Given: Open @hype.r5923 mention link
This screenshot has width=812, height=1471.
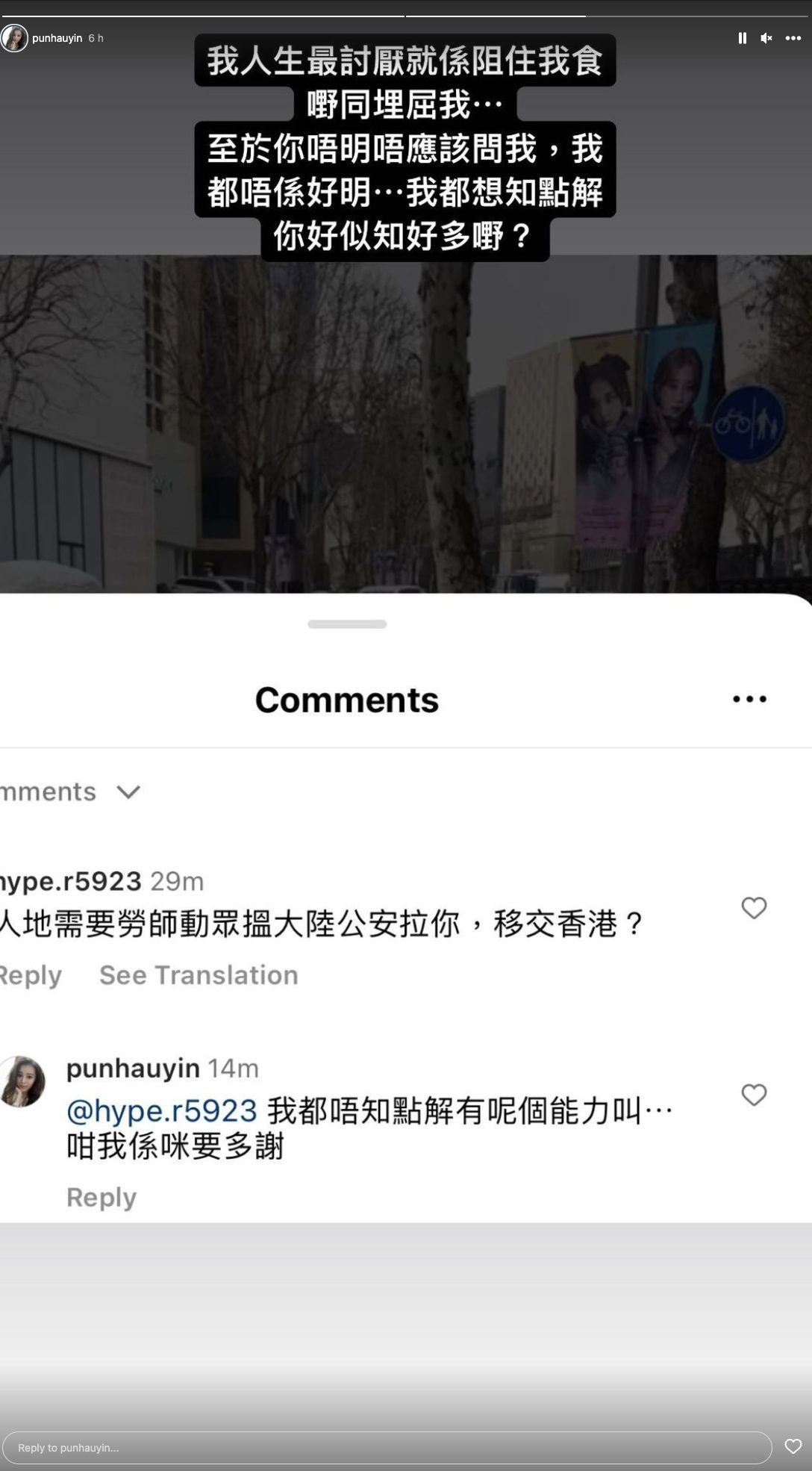Looking at the screenshot, I should pos(162,1111).
